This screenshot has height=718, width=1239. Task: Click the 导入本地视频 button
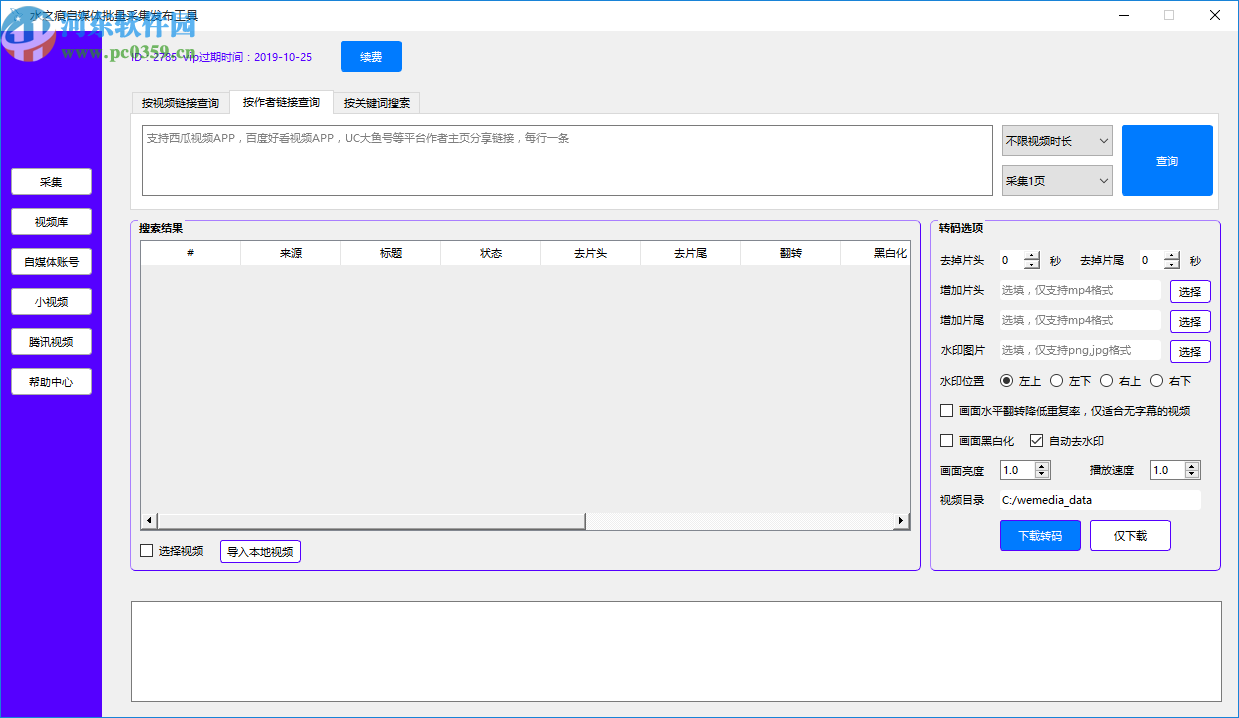[260, 551]
